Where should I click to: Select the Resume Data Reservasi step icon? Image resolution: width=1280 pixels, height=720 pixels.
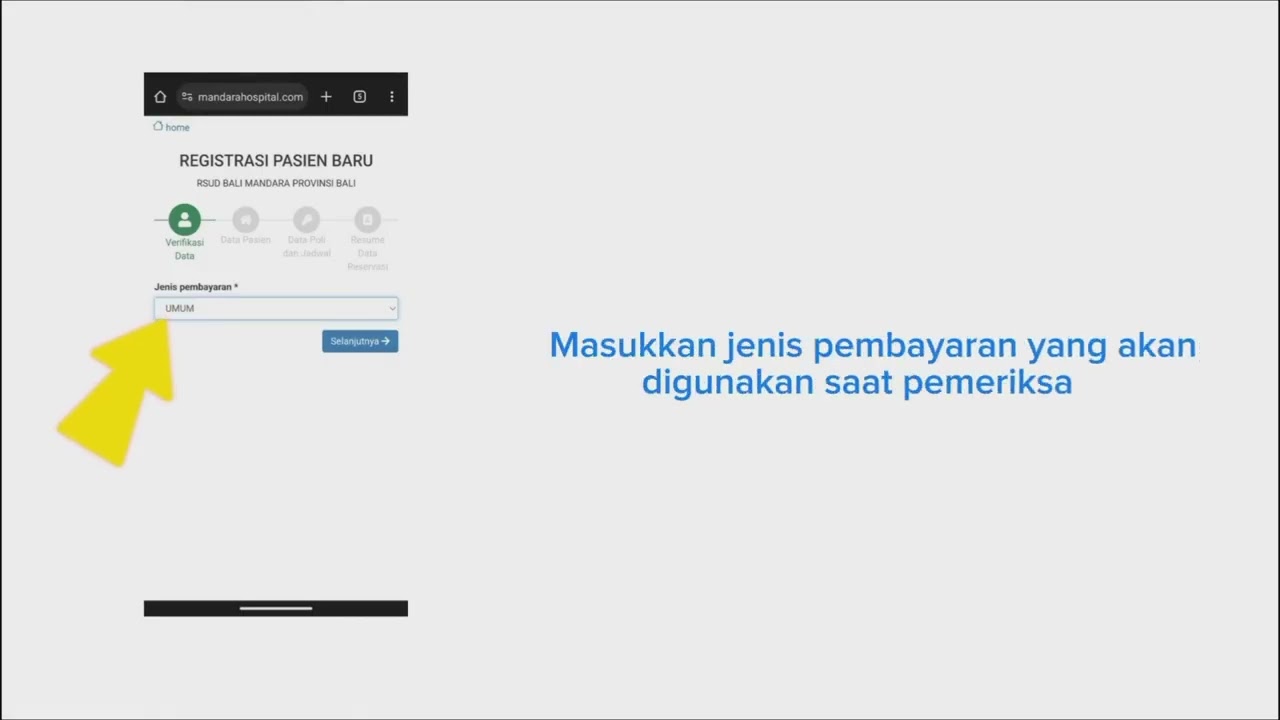(367, 219)
